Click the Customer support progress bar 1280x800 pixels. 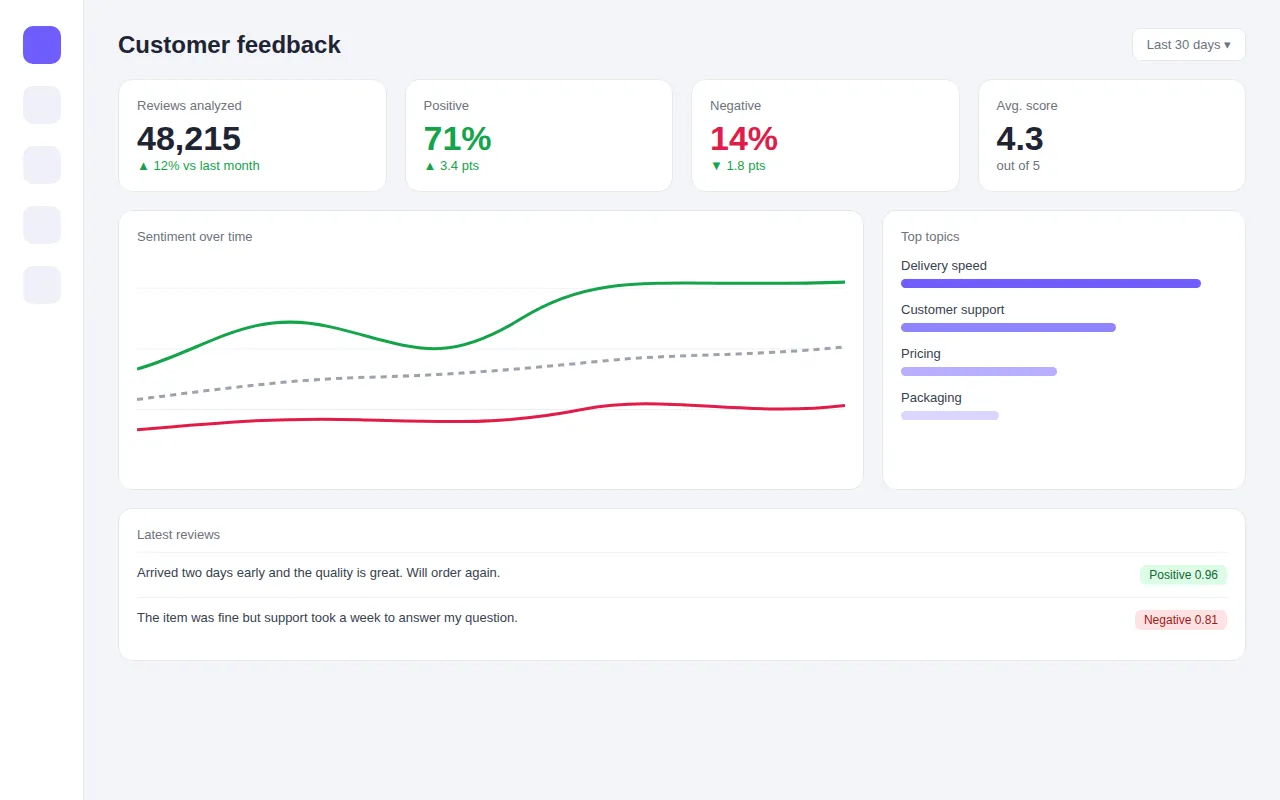pos(1008,328)
